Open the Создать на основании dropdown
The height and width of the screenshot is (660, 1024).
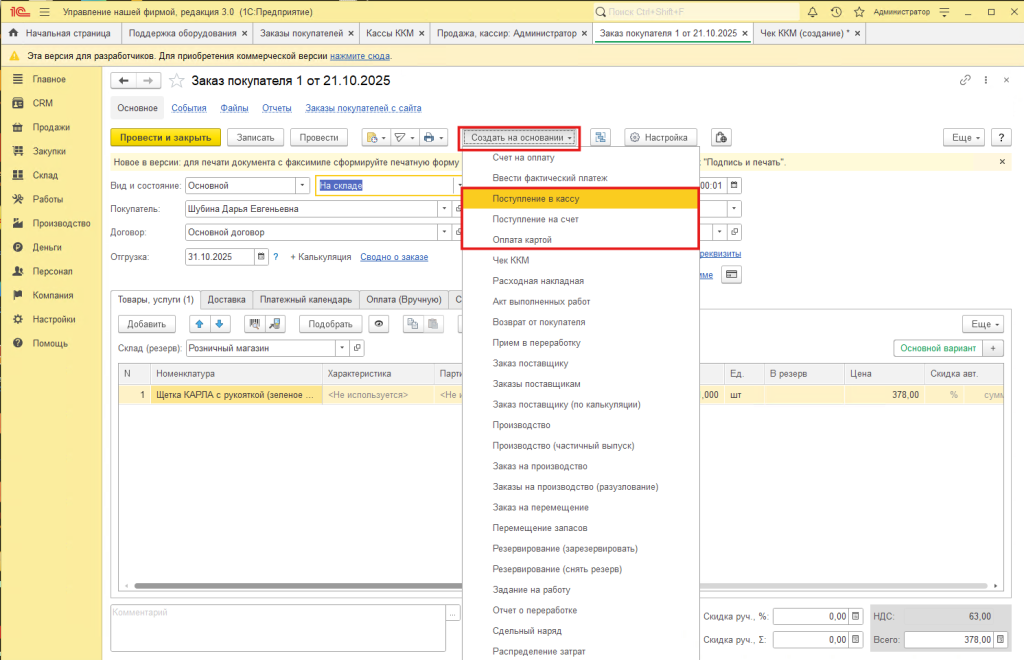click(x=519, y=137)
